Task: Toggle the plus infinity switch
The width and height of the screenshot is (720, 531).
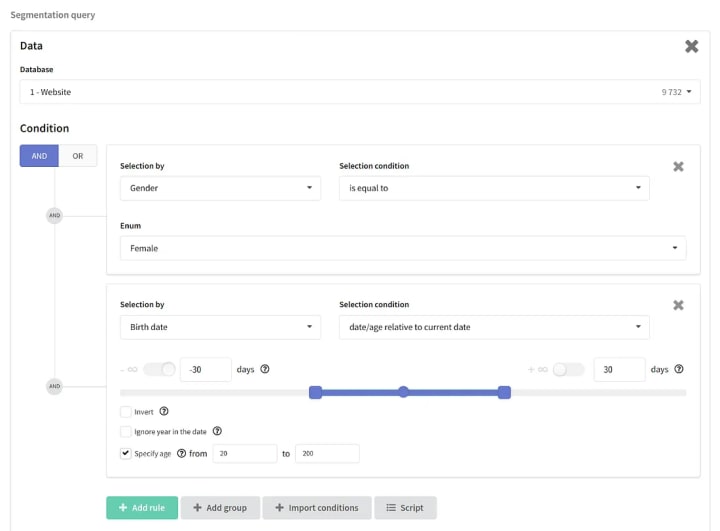Action: [x=568, y=369]
